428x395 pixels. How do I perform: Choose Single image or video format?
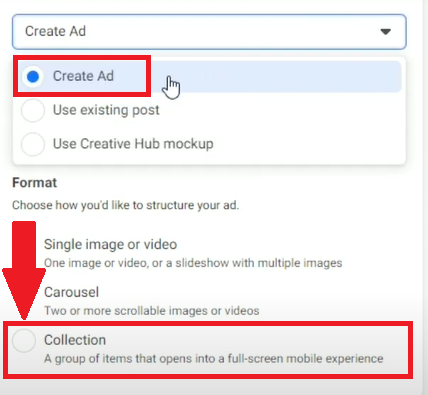[x=110, y=244]
